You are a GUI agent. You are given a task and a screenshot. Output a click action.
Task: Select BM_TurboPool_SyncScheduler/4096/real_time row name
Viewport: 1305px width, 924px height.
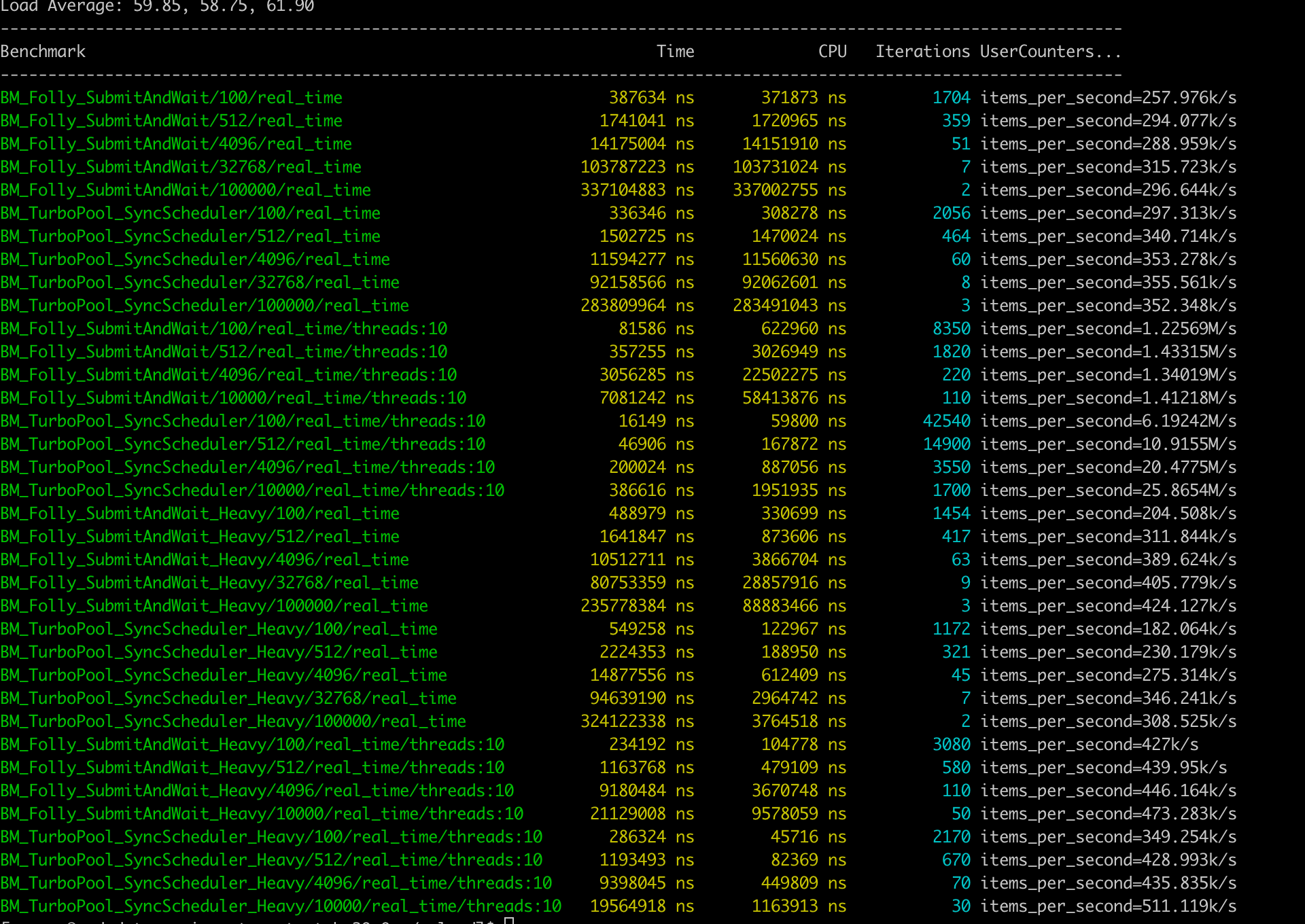click(x=195, y=260)
